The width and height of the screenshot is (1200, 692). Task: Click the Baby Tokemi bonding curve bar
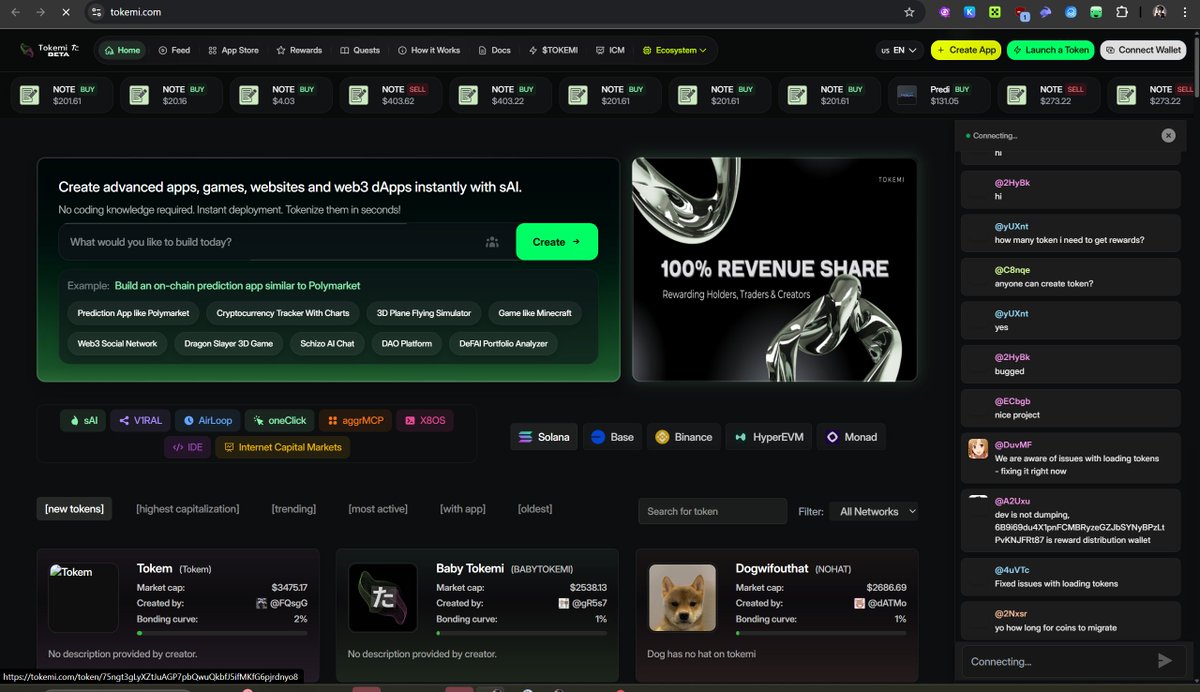coord(522,633)
